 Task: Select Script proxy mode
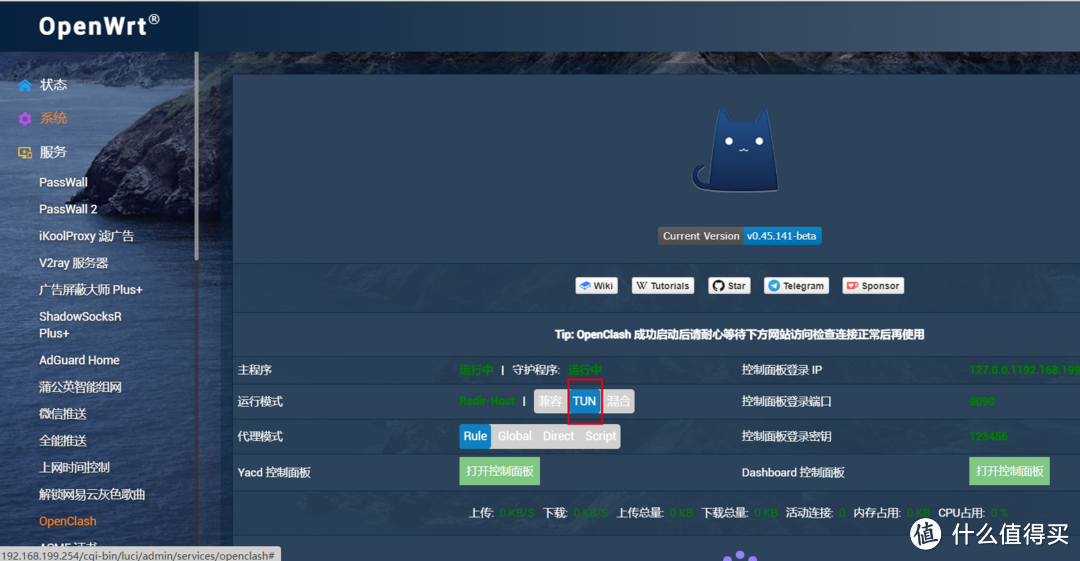tap(601, 436)
